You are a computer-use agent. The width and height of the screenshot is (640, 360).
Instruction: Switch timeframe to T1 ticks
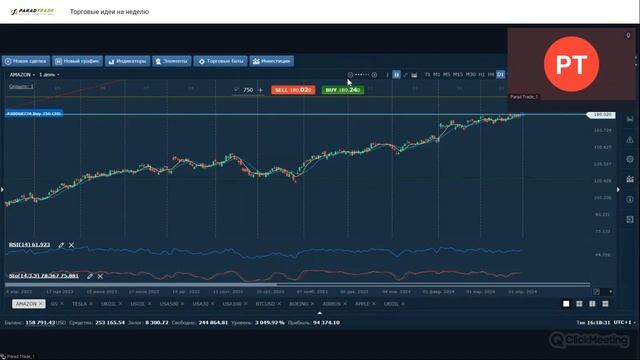point(427,74)
